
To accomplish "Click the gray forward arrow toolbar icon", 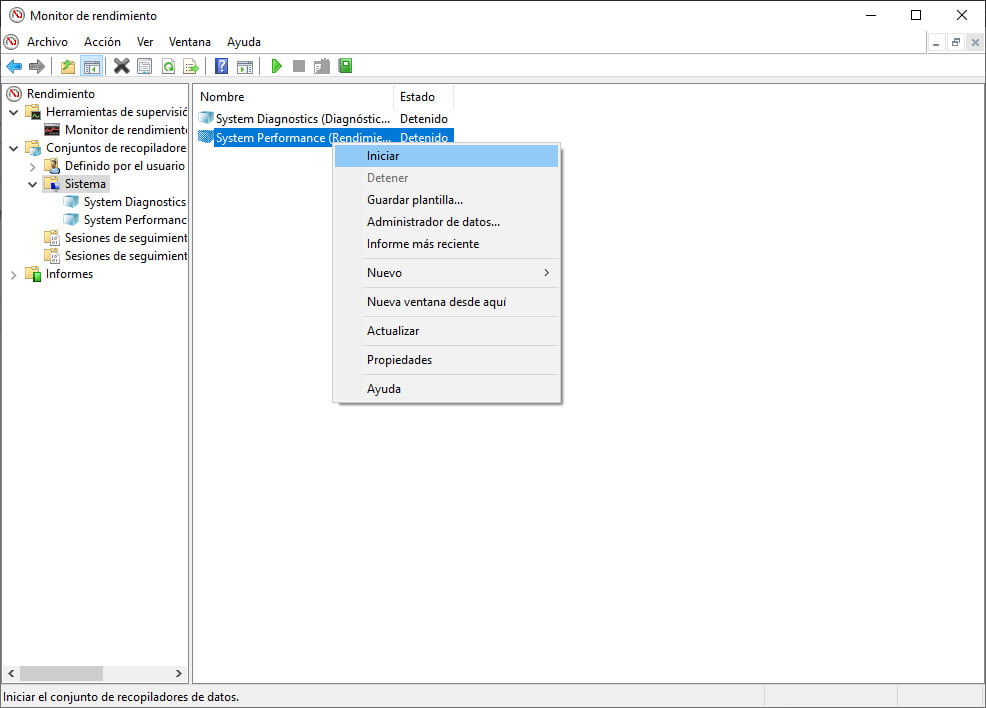I will click(x=37, y=66).
